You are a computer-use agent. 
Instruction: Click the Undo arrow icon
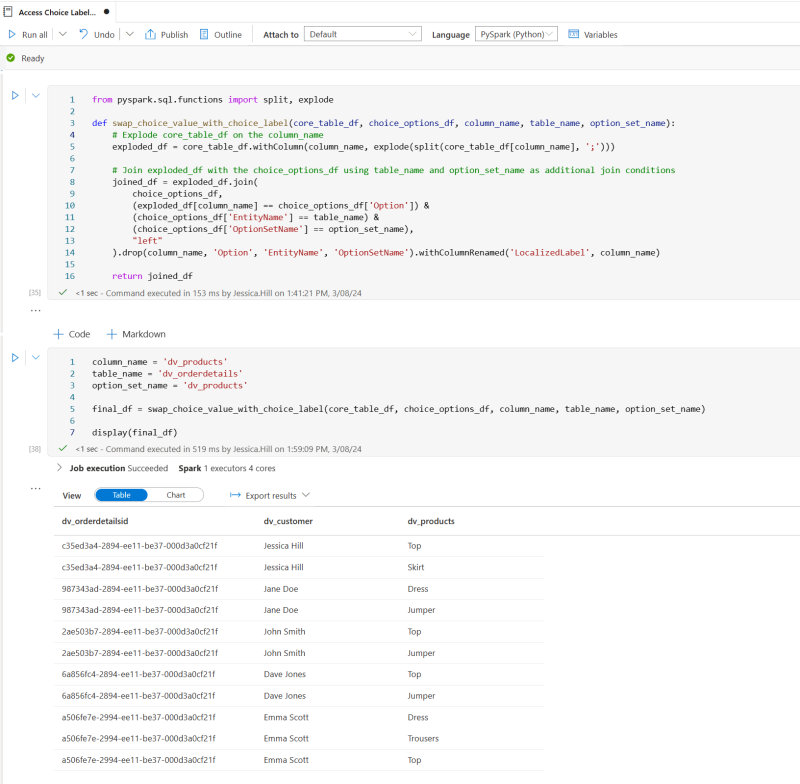coord(84,34)
